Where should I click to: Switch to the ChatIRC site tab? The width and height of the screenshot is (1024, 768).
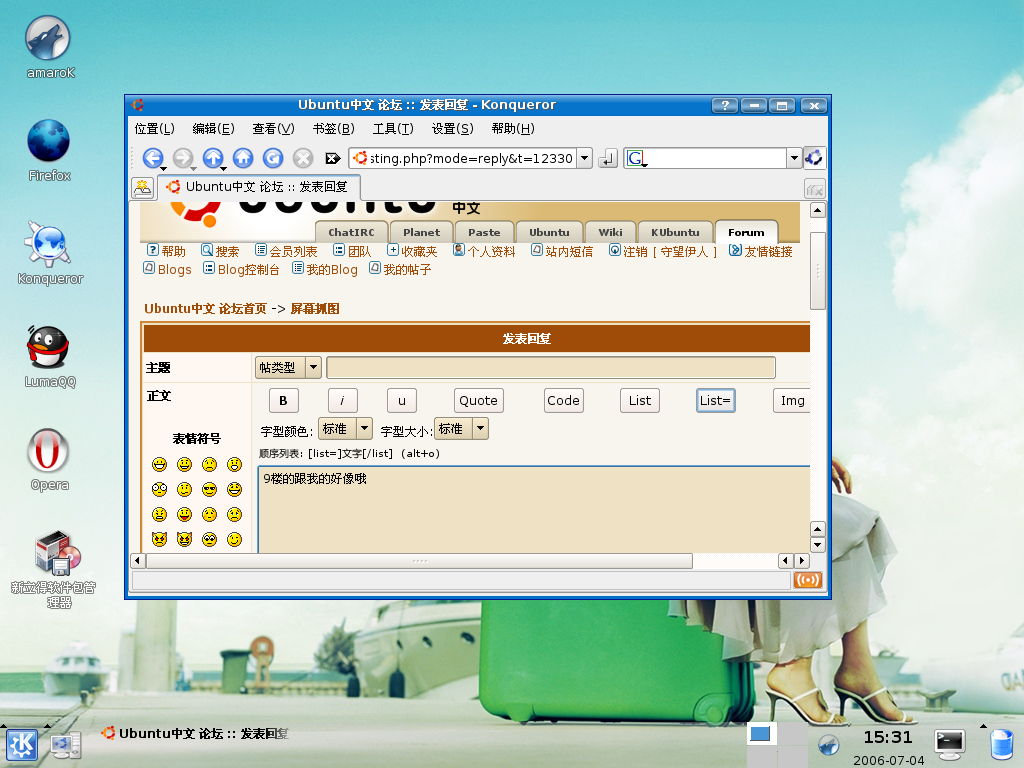(x=351, y=232)
